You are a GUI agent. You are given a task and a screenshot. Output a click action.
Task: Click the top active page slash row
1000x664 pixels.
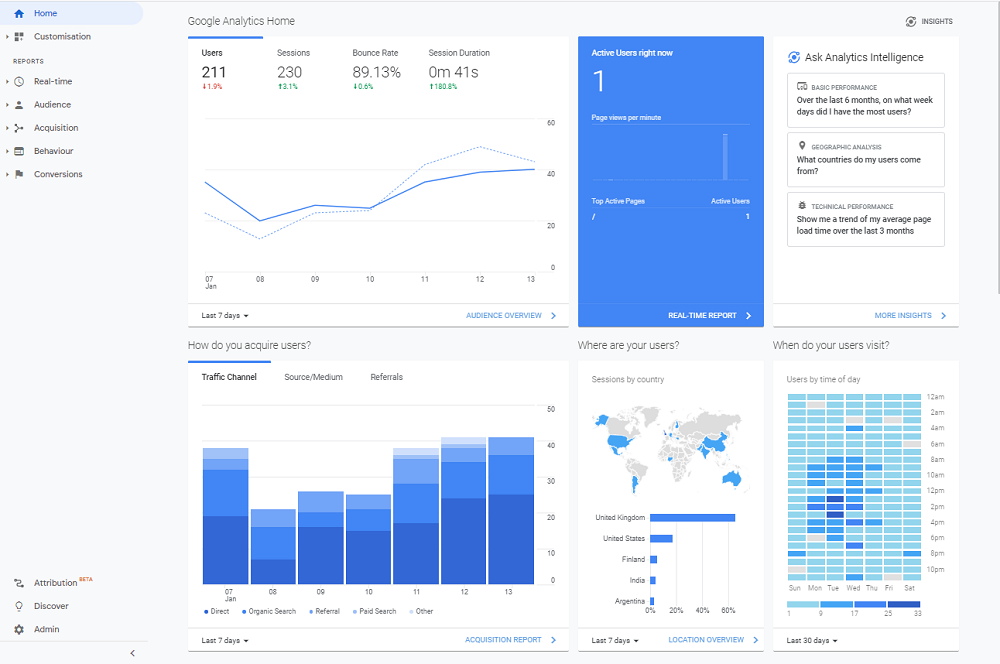point(670,217)
